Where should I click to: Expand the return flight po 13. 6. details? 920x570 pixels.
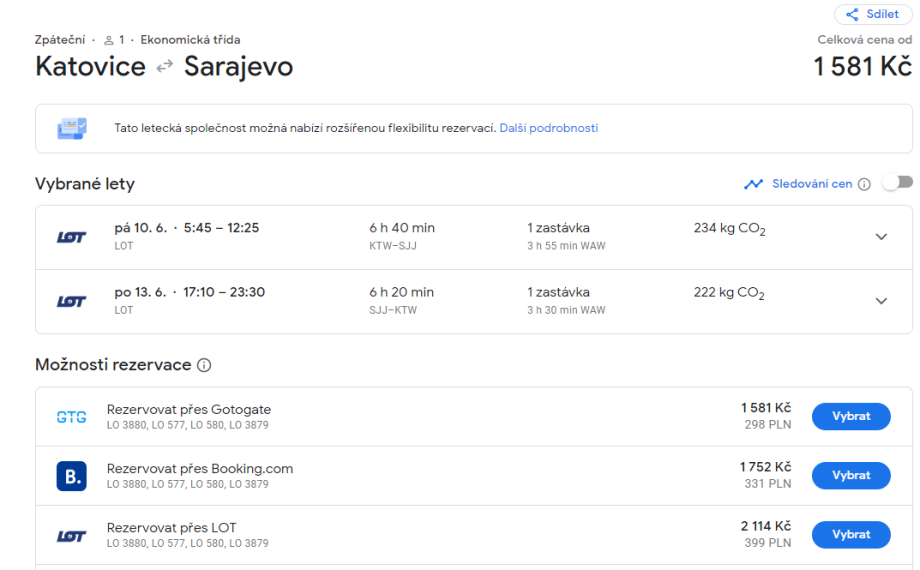coord(880,301)
